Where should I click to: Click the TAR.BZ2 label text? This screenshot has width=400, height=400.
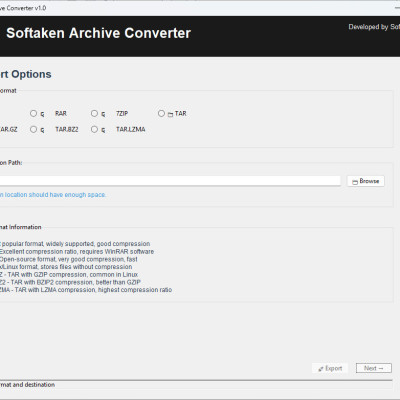click(67, 129)
